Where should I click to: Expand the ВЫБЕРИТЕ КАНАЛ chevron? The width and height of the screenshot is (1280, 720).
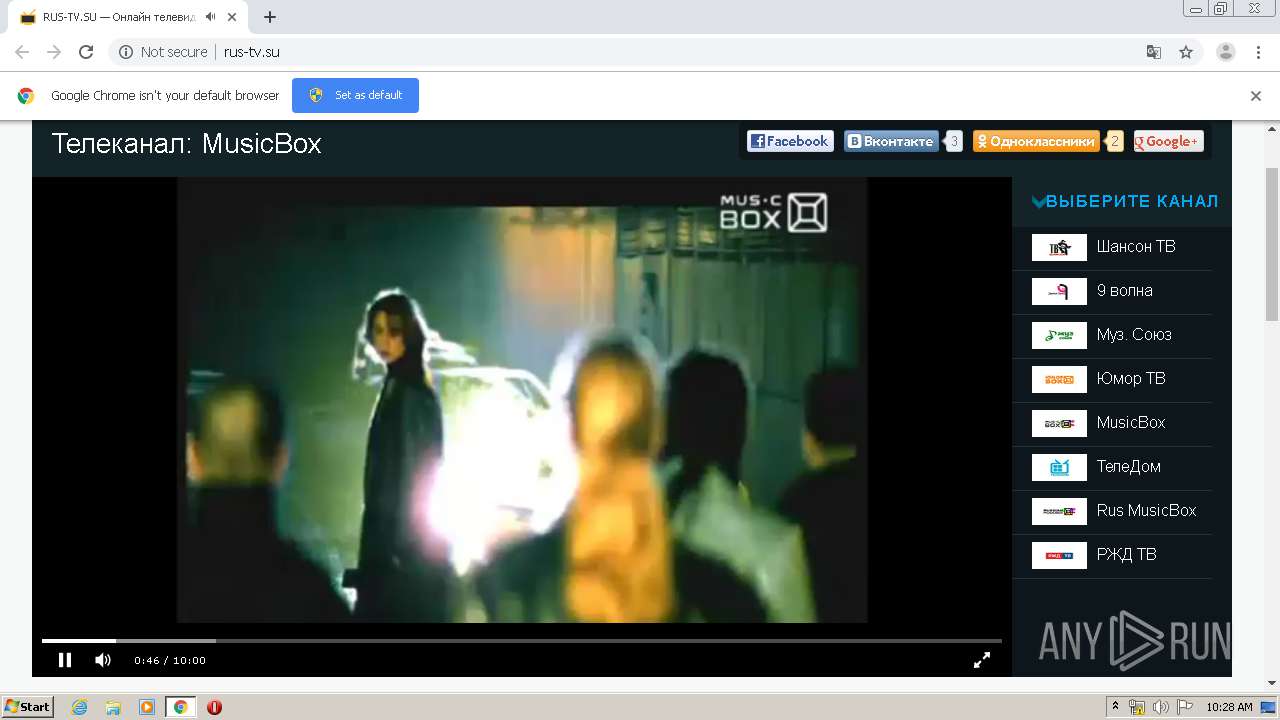tap(1038, 202)
